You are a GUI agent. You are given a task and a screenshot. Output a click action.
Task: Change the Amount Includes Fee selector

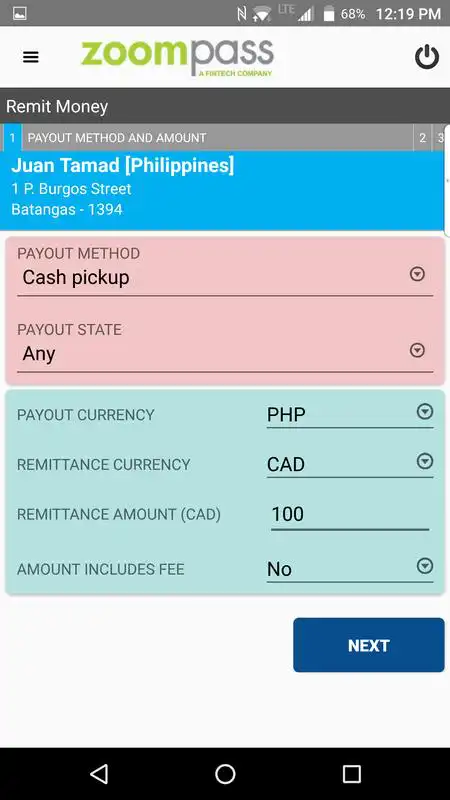349,569
